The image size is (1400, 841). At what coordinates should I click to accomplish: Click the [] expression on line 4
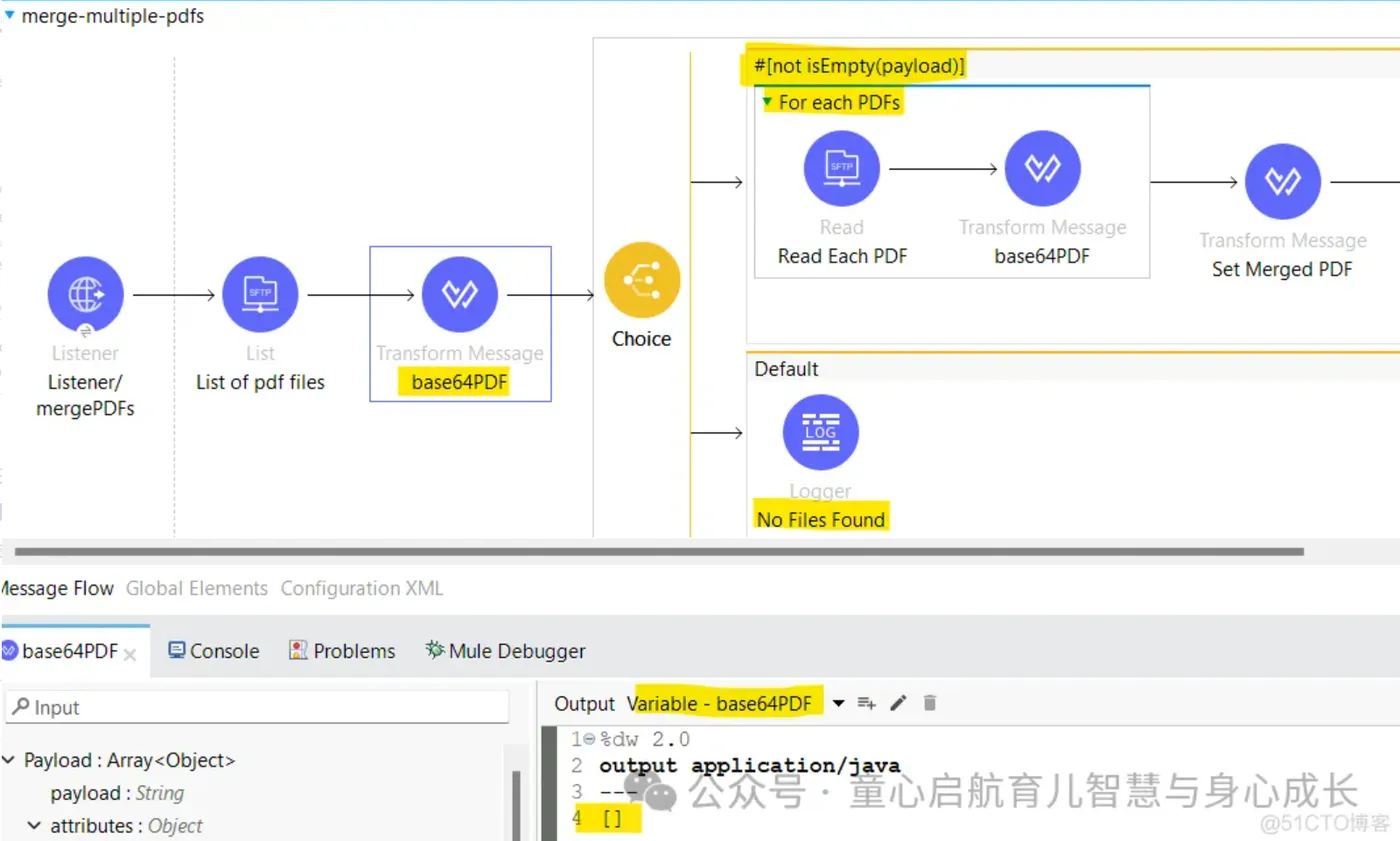click(613, 818)
